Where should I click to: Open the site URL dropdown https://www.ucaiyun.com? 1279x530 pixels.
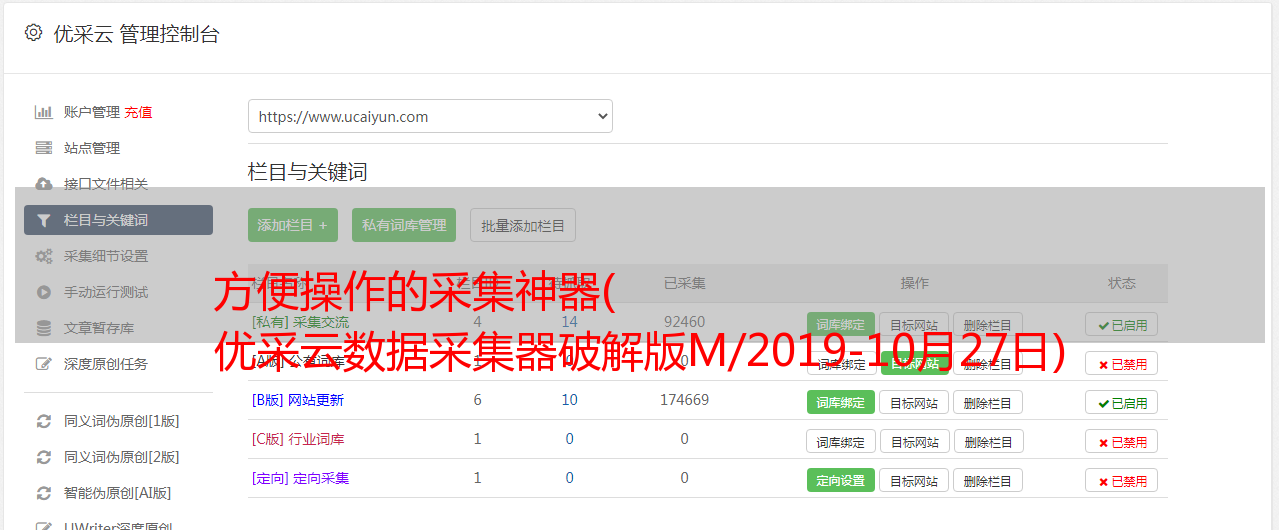coord(430,116)
